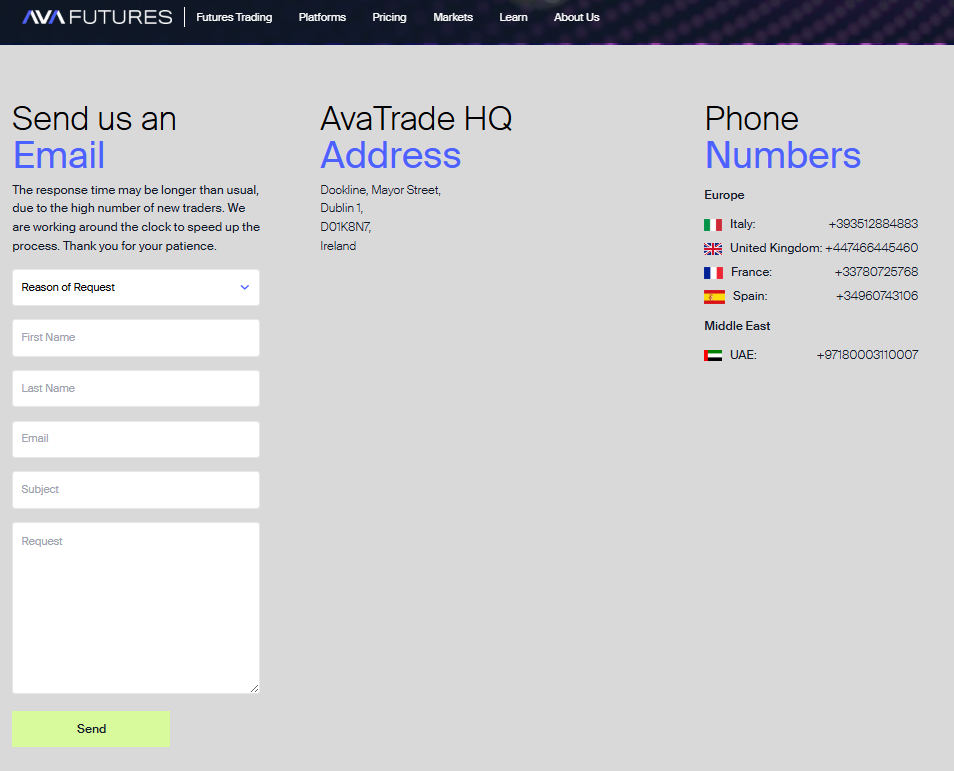Click the France flag icon
Viewport: 954px width, 771px height.
[713, 273]
